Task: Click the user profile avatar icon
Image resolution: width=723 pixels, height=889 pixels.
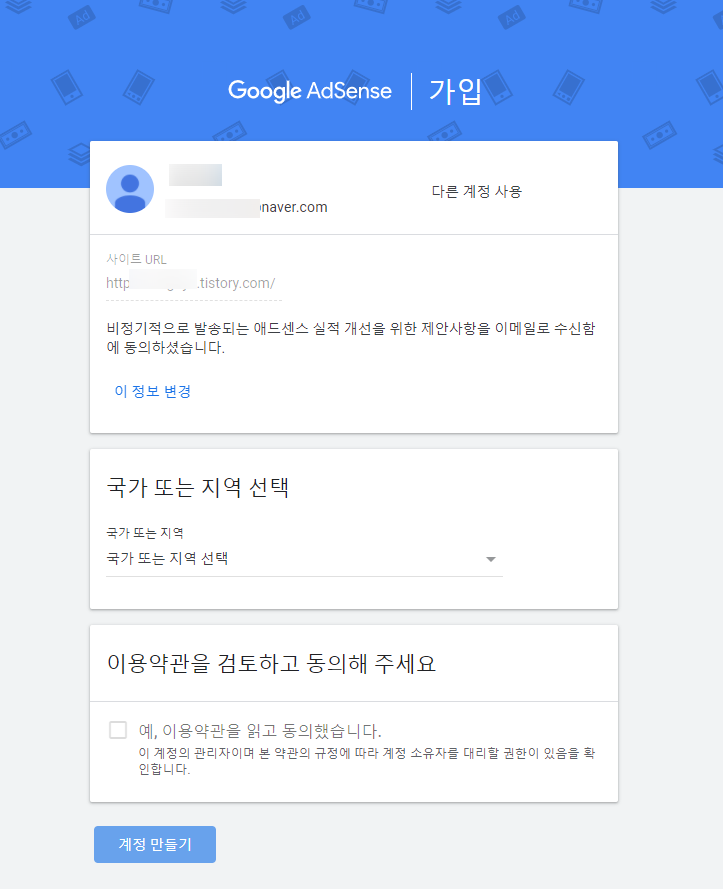Action: (x=130, y=189)
